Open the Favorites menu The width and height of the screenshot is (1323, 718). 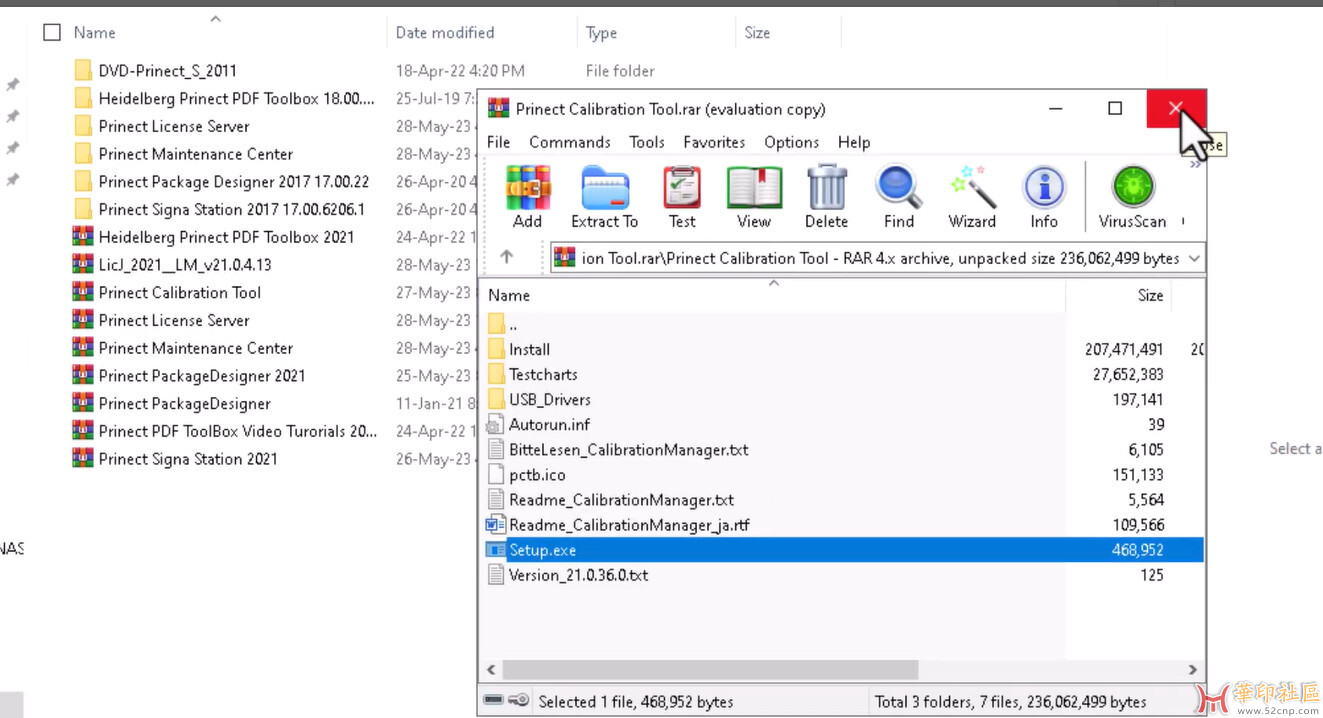pyautogui.click(x=714, y=142)
